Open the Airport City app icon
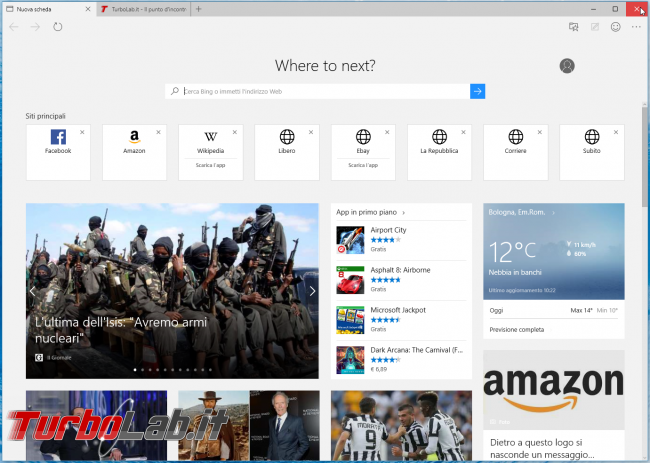 tap(350, 240)
